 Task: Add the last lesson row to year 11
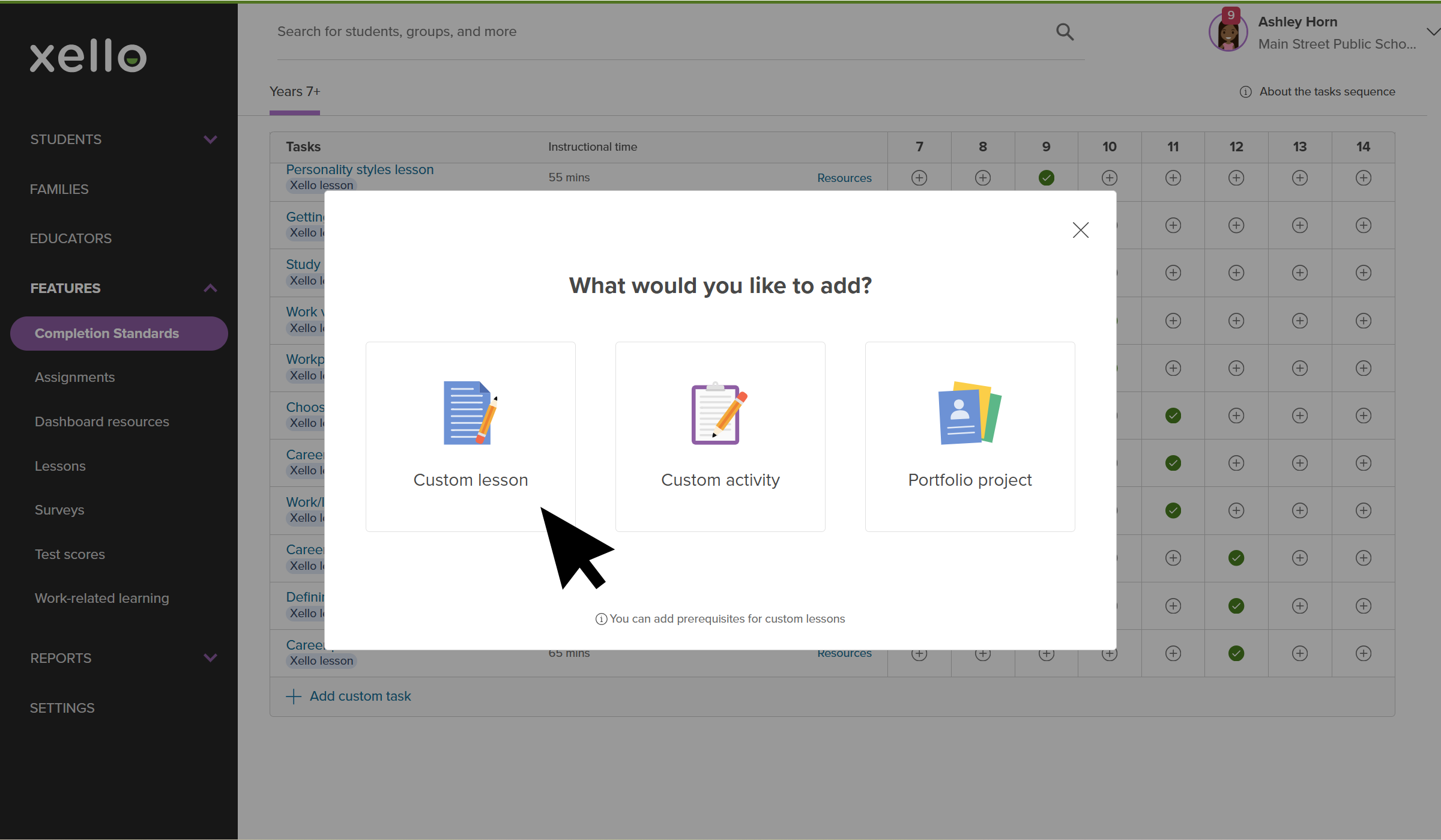pyautogui.click(x=1173, y=653)
